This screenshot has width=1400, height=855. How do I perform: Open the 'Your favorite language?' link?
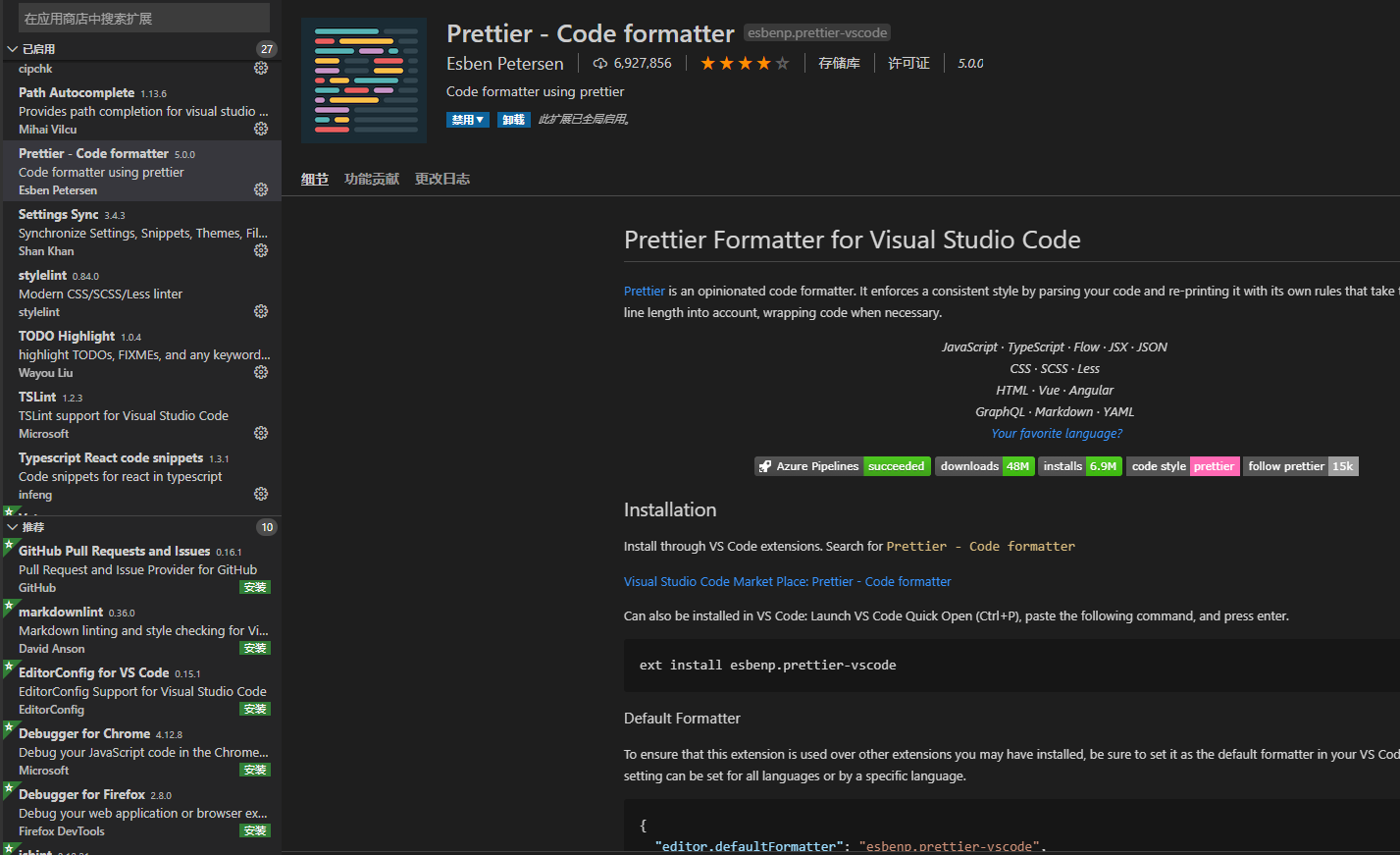1056,433
